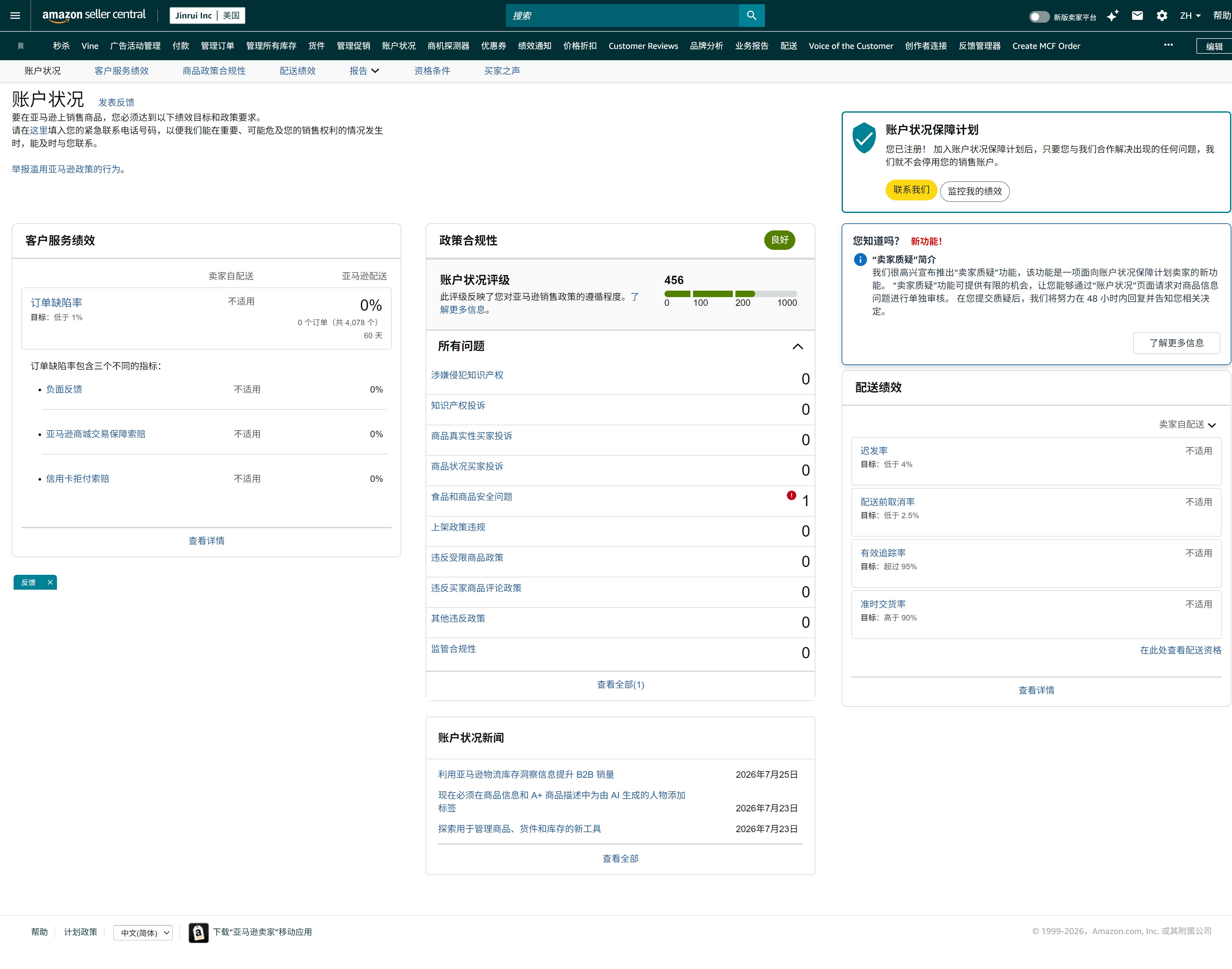Open the 迟发率 metric link
1232x969 pixels.
point(874,451)
